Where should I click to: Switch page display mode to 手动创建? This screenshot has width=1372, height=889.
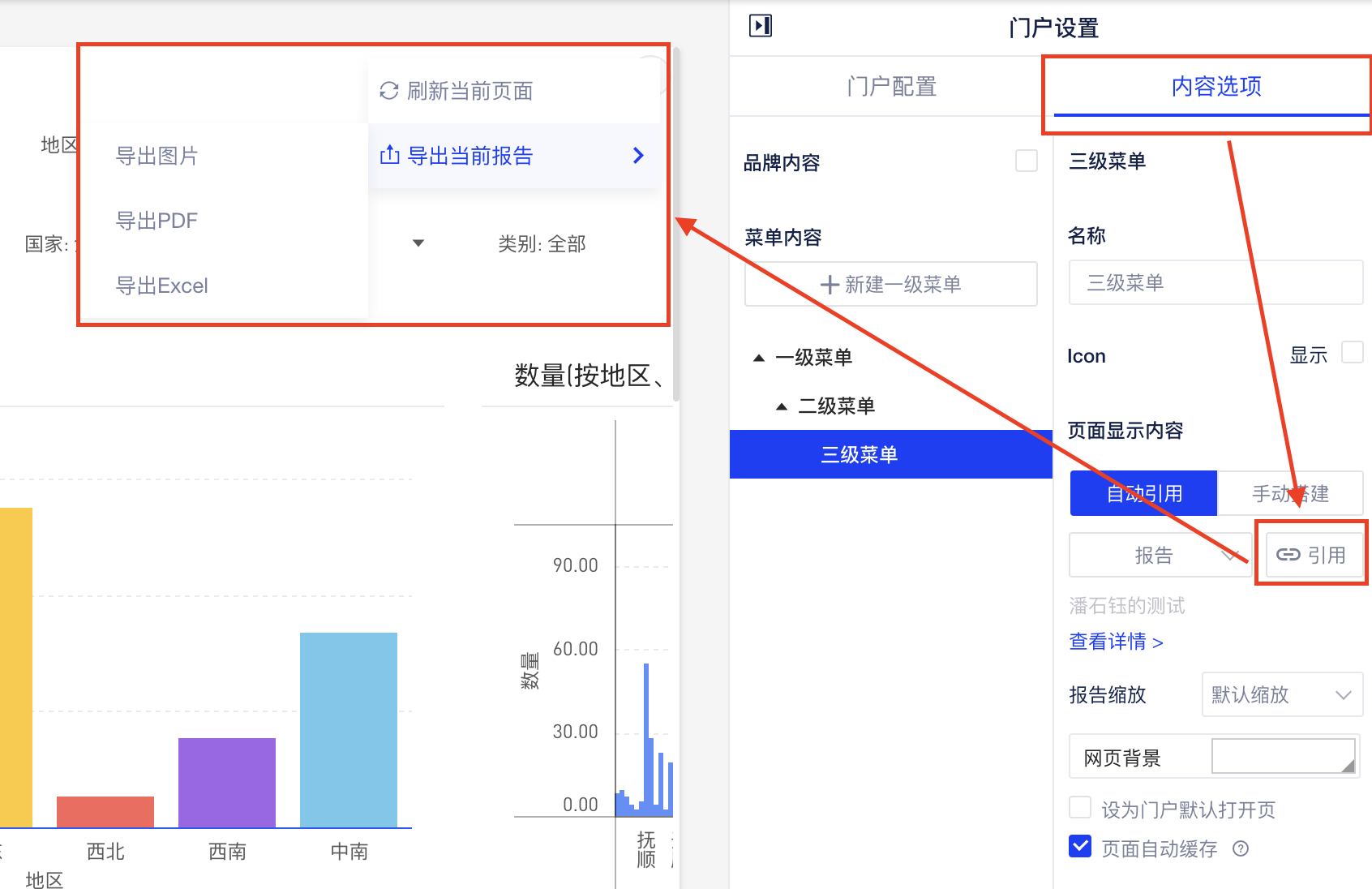(1290, 492)
